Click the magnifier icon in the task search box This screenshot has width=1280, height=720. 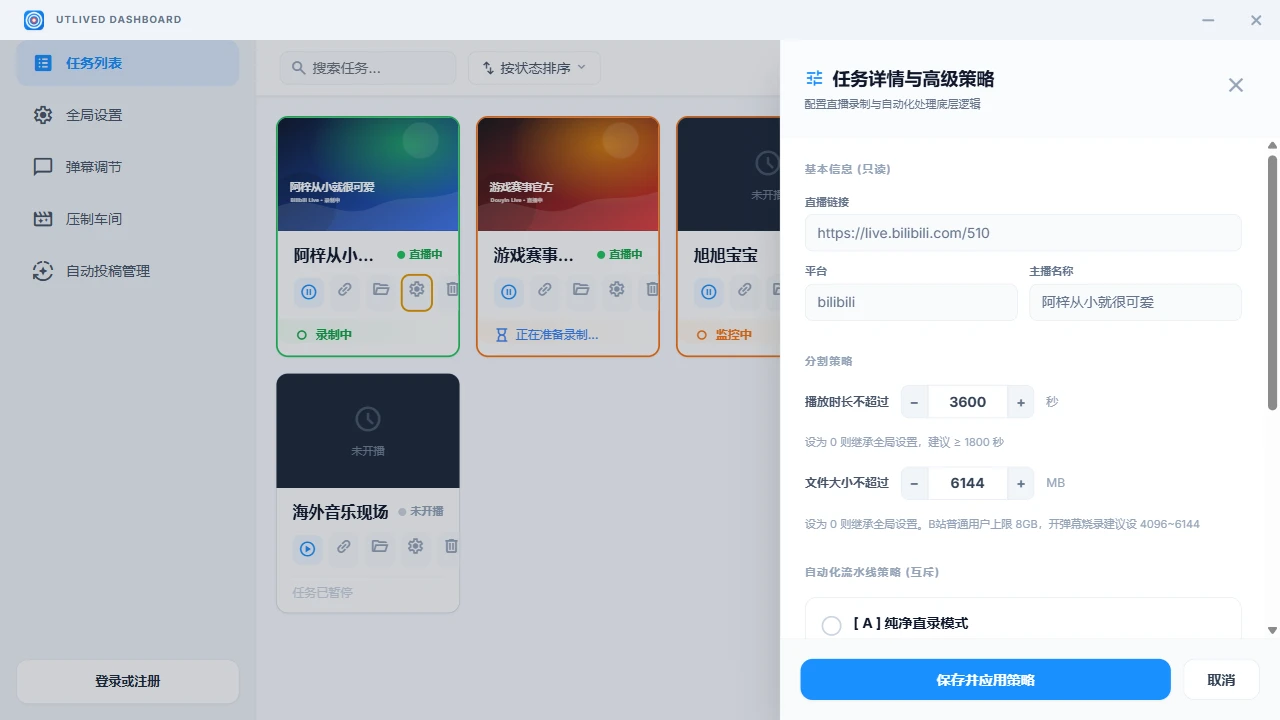tap(298, 68)
